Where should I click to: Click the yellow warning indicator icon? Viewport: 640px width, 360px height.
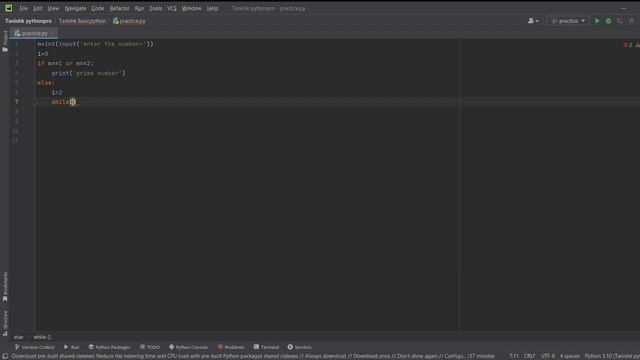637,45
